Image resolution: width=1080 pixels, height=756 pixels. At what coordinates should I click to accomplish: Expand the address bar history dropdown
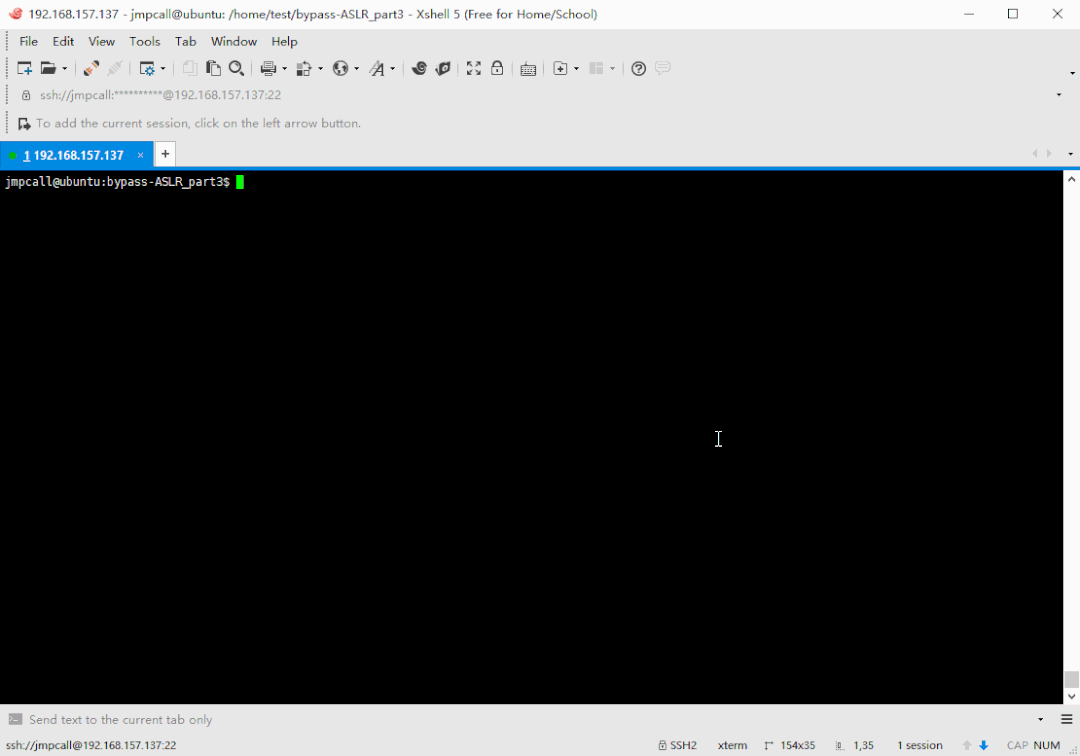click(x=1059, y=95)
